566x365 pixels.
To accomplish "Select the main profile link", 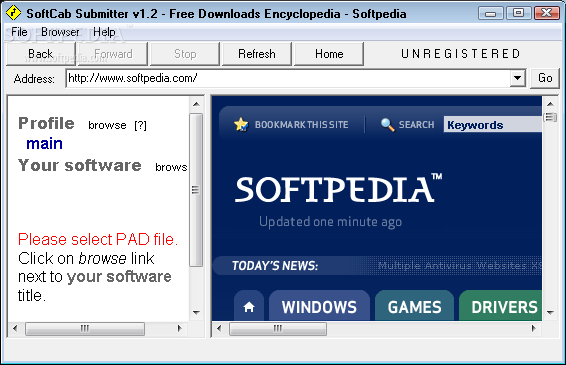I will coord(44,143).
